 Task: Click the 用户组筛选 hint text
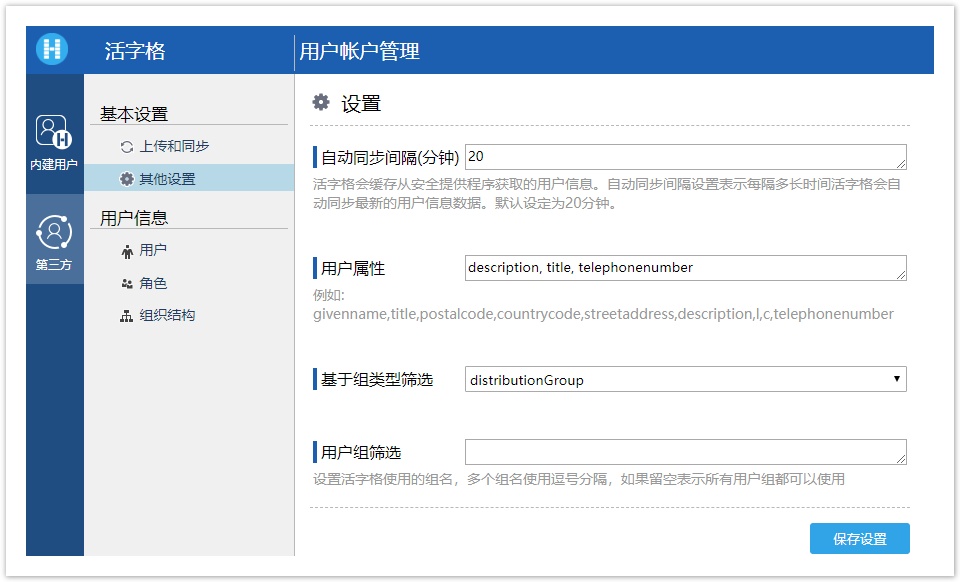coord(579,479)
